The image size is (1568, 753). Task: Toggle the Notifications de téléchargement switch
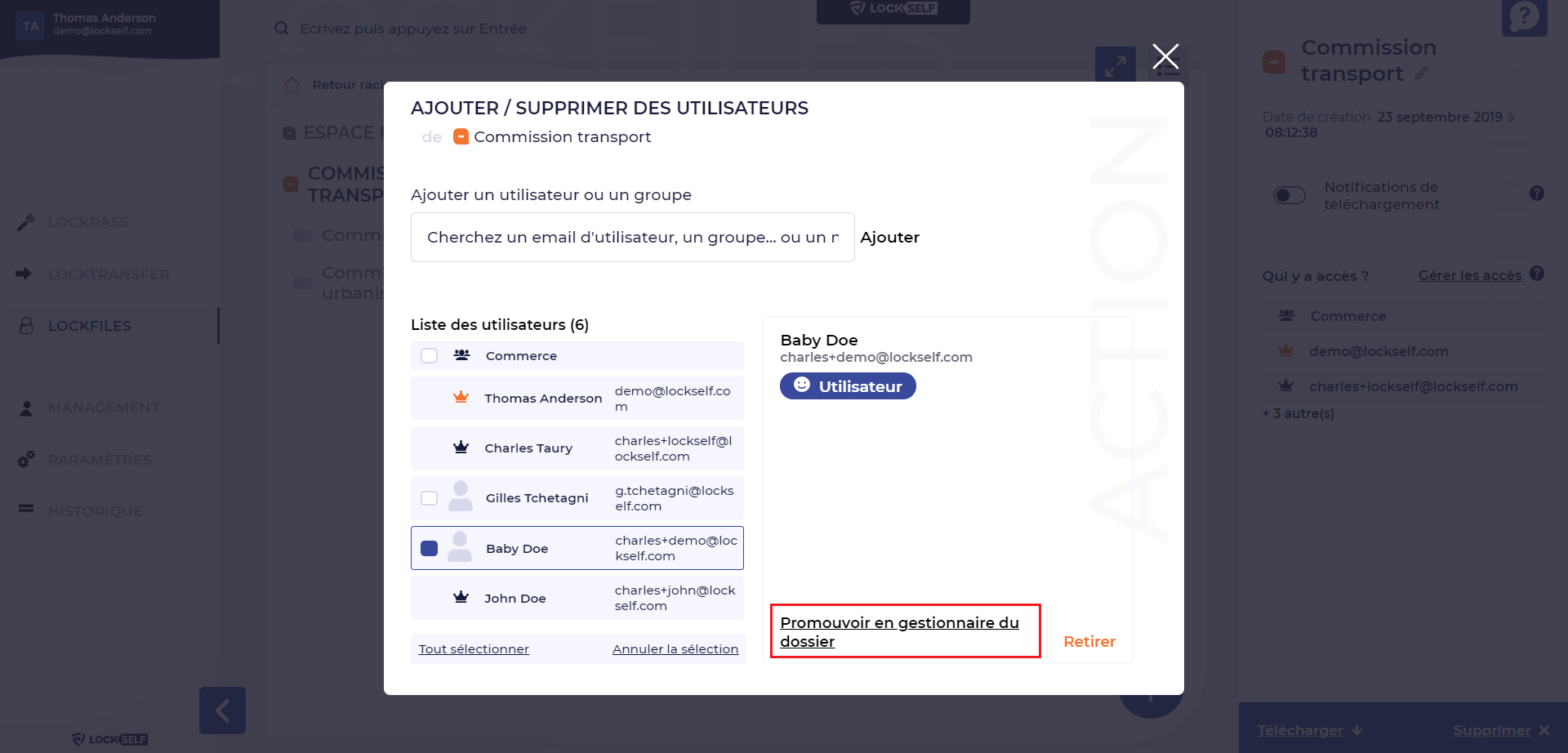1289,195
